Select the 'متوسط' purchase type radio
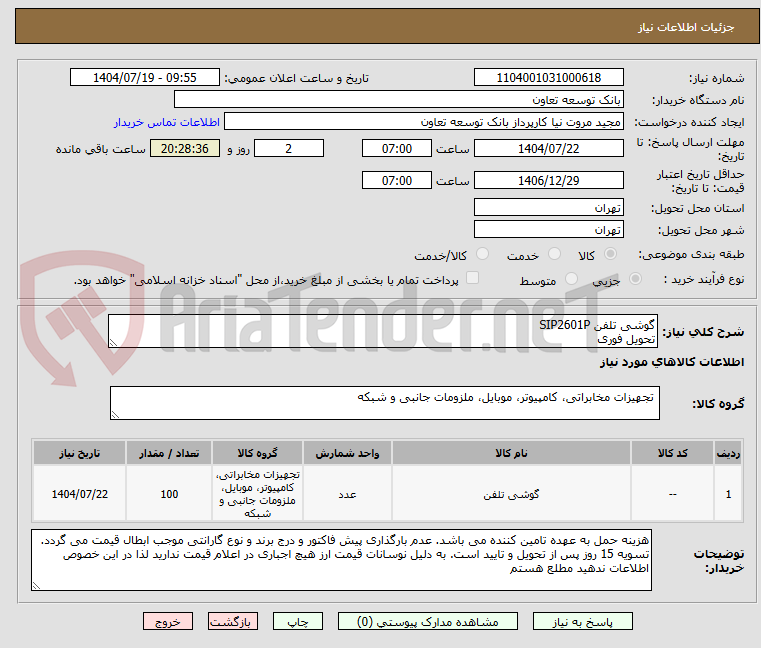 [571, 279]
